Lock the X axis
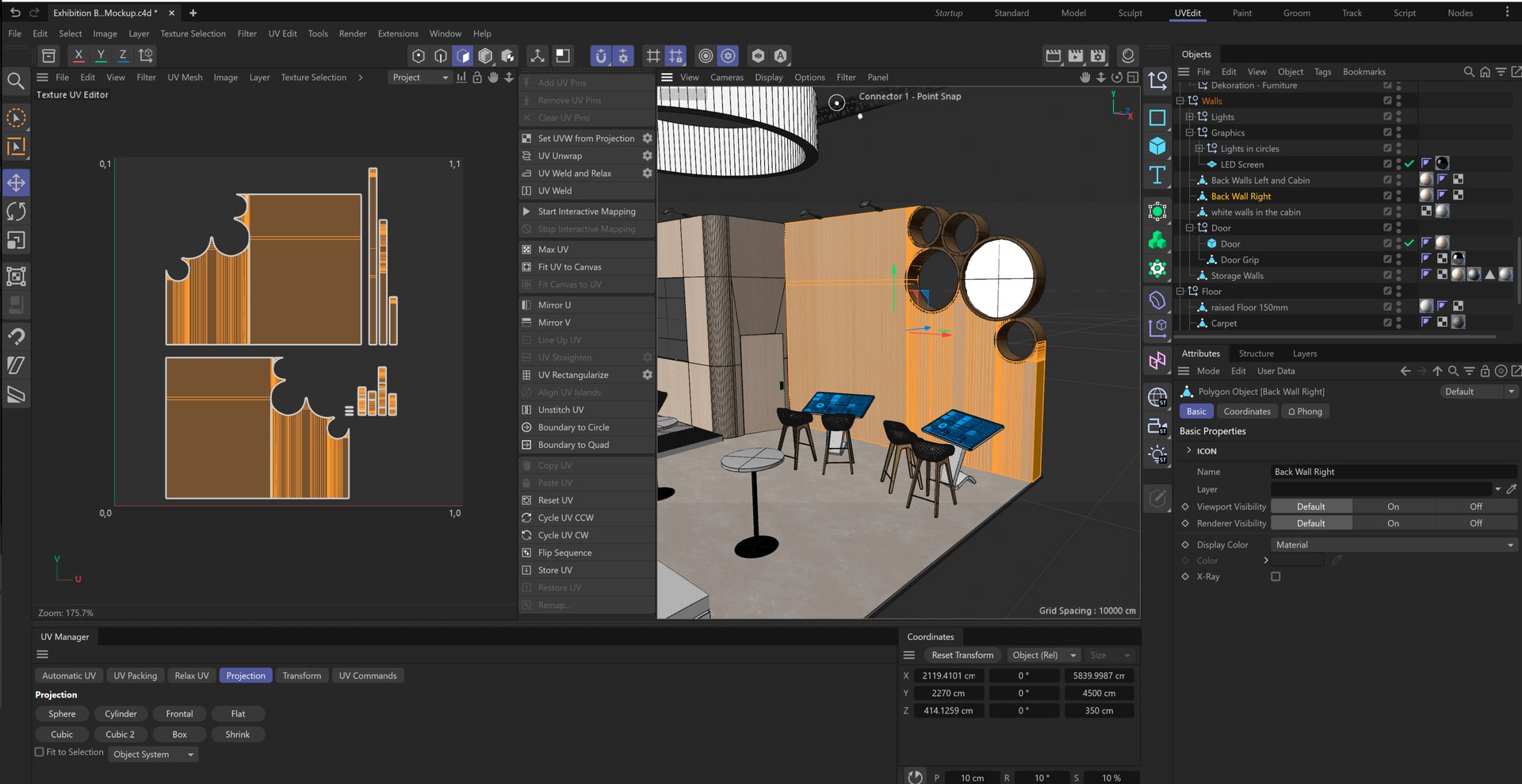Screen dimensions: 1522x784 (78, 55)
